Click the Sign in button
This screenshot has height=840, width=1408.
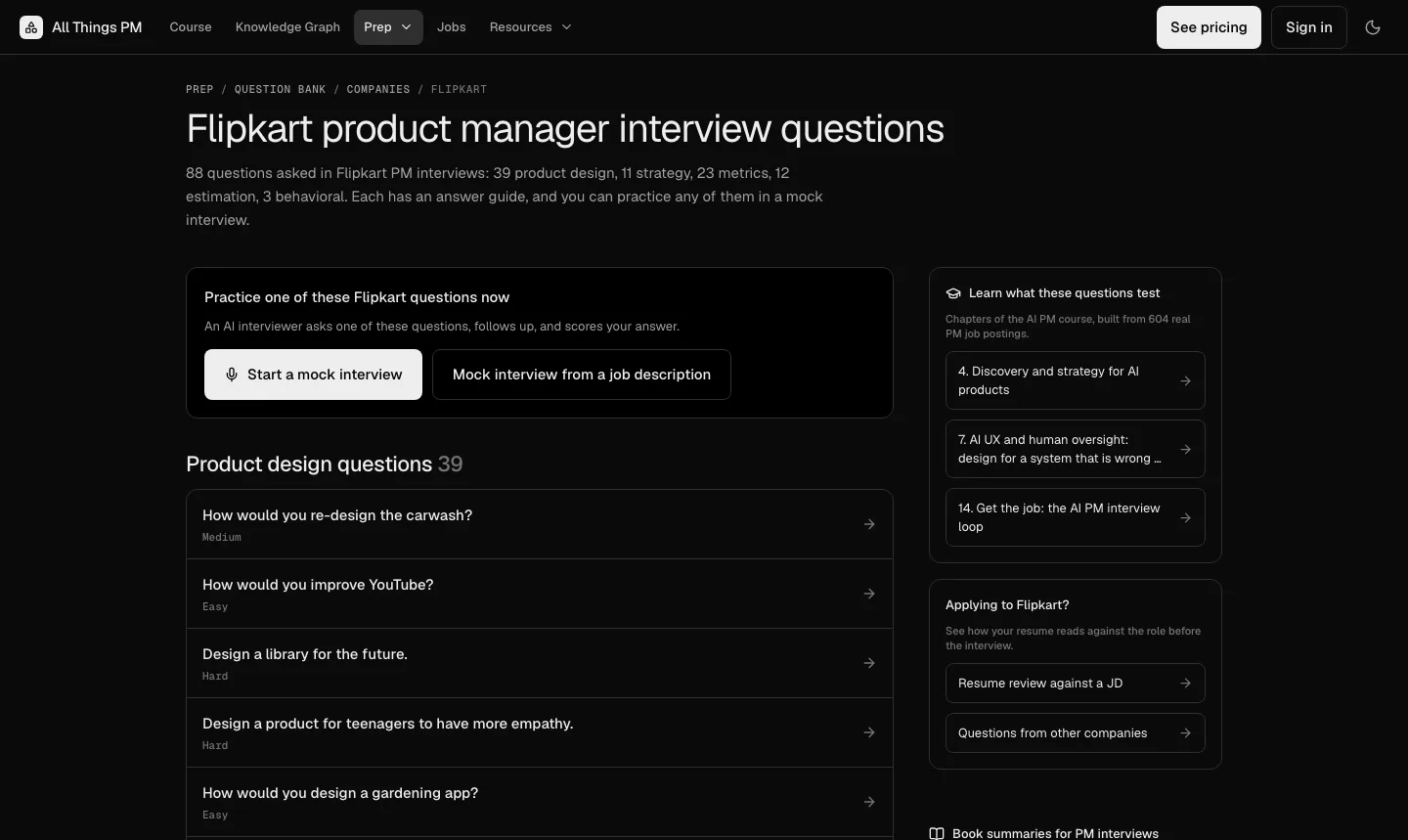point(1309,27)
